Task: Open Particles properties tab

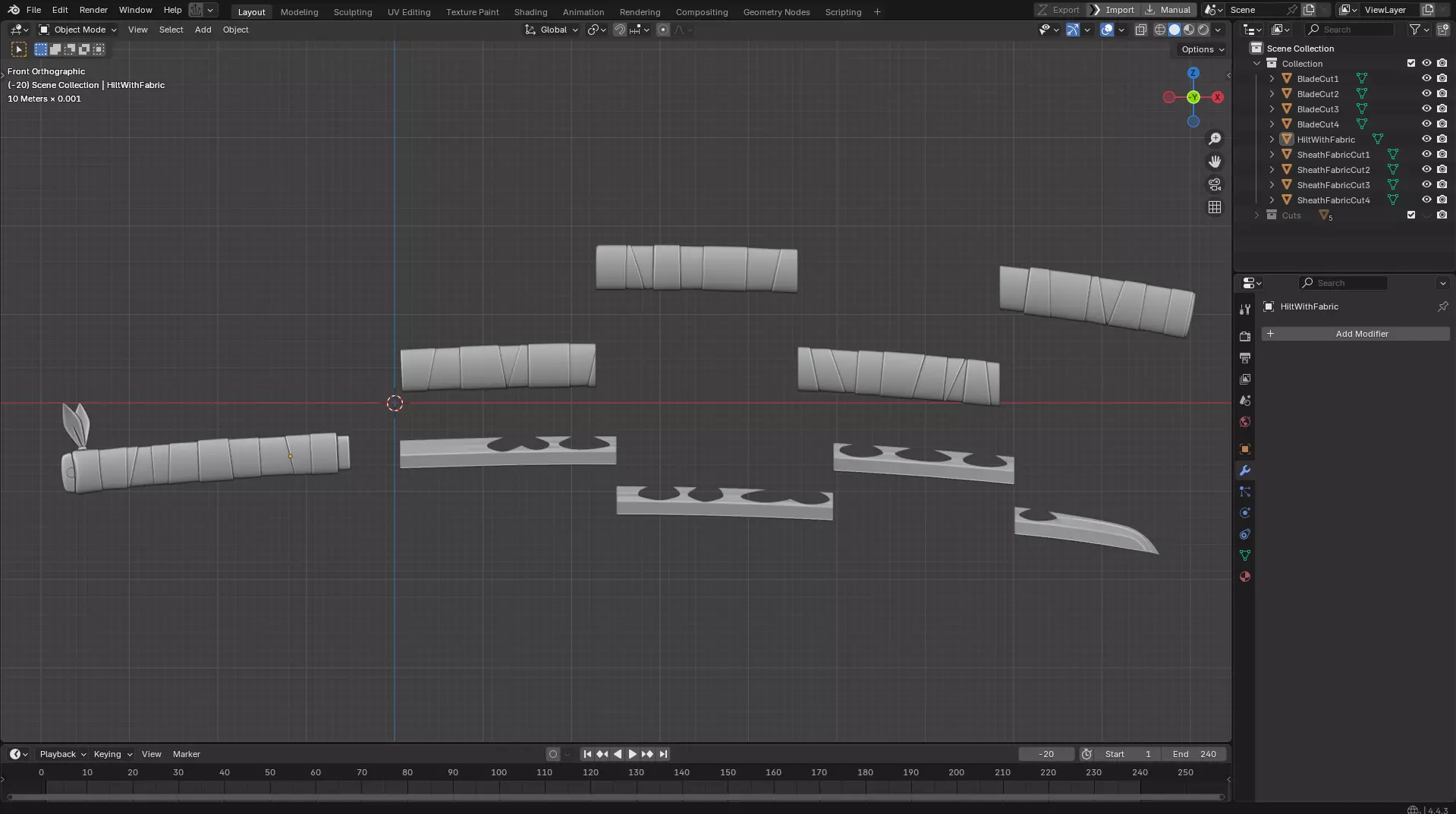Action: click(1245, 492)
